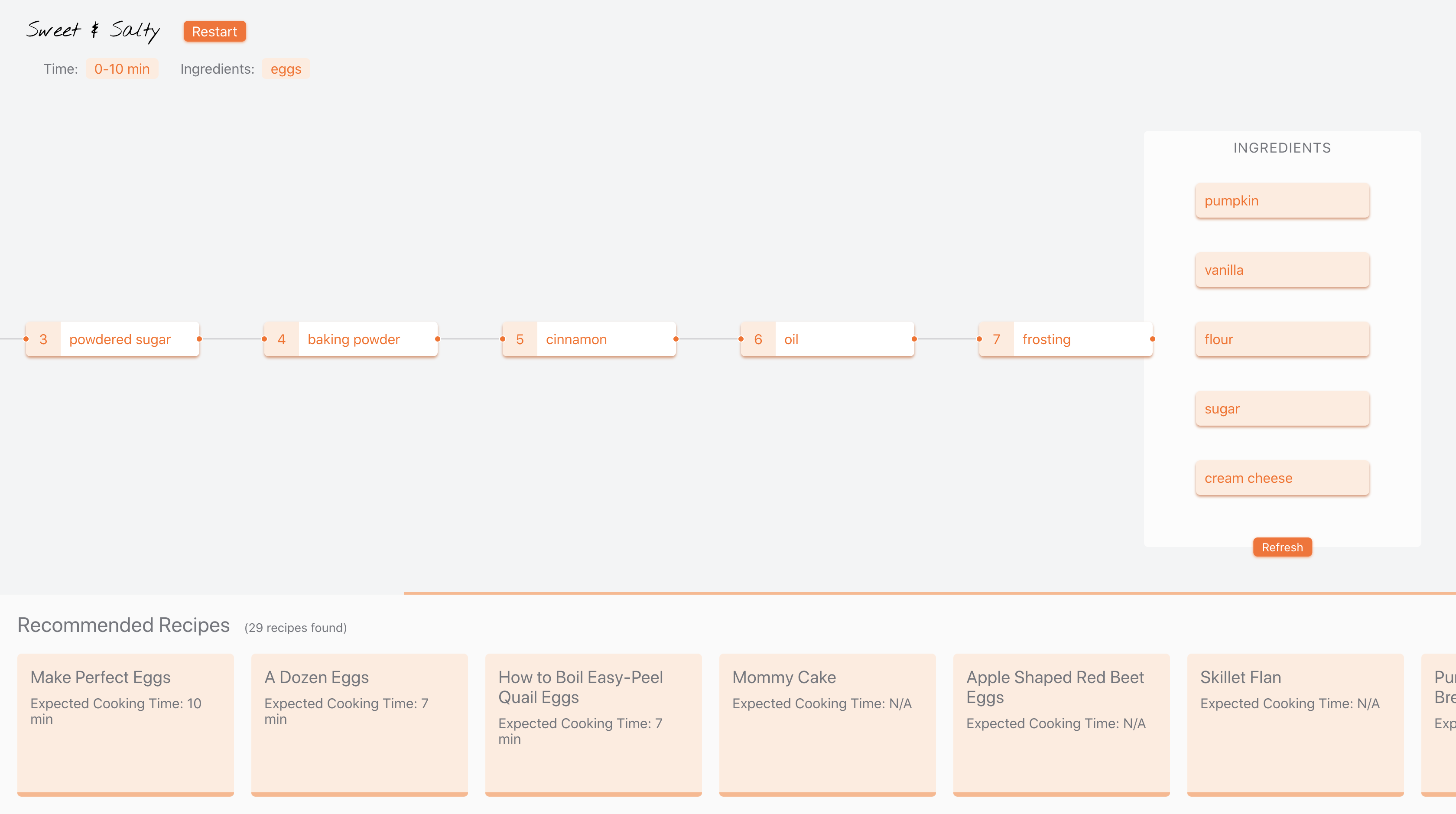Select the 0-10 min time tag

pyautogui.click(x=121, y=69)
